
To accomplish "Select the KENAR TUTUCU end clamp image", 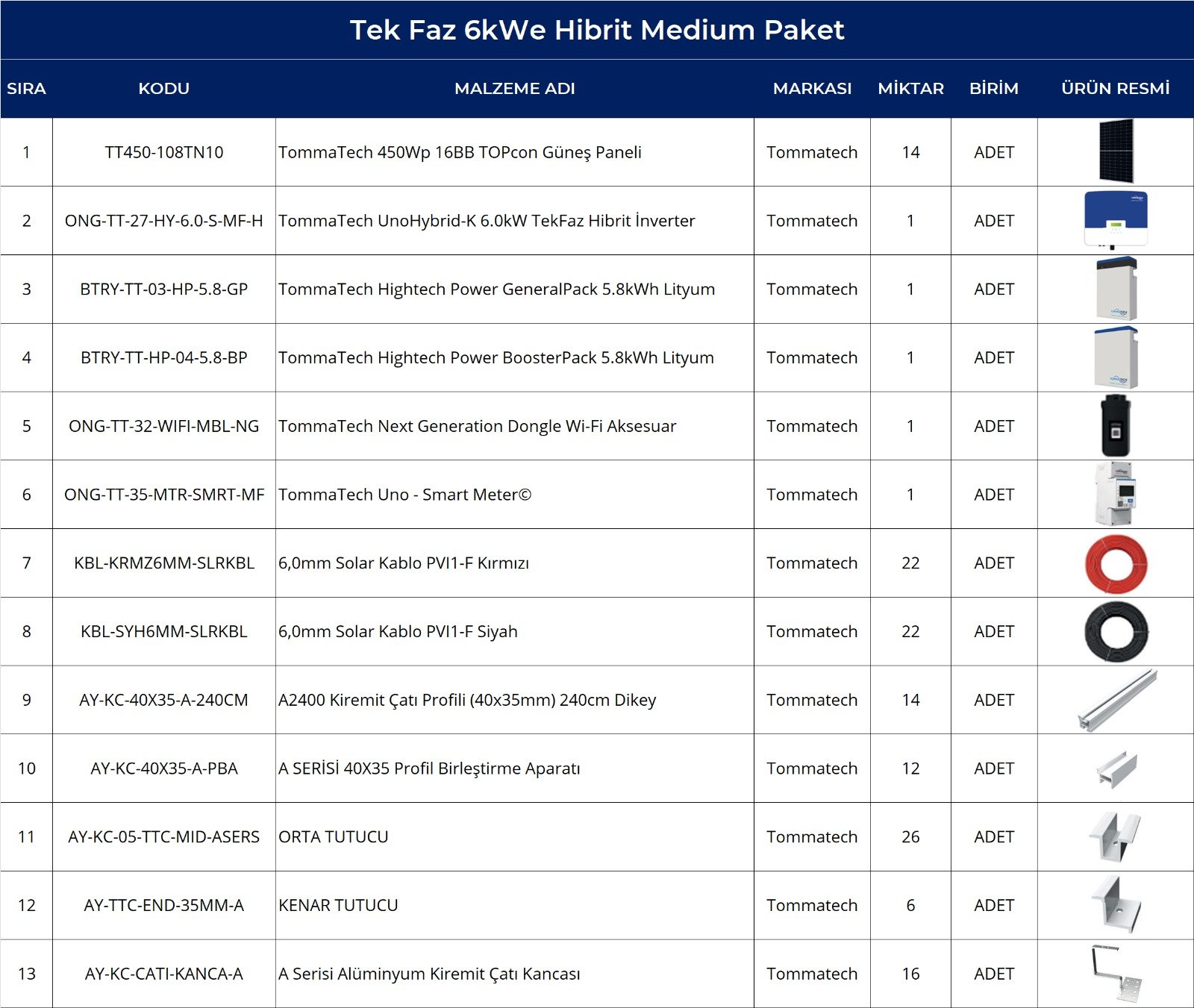I will 1116,904.
